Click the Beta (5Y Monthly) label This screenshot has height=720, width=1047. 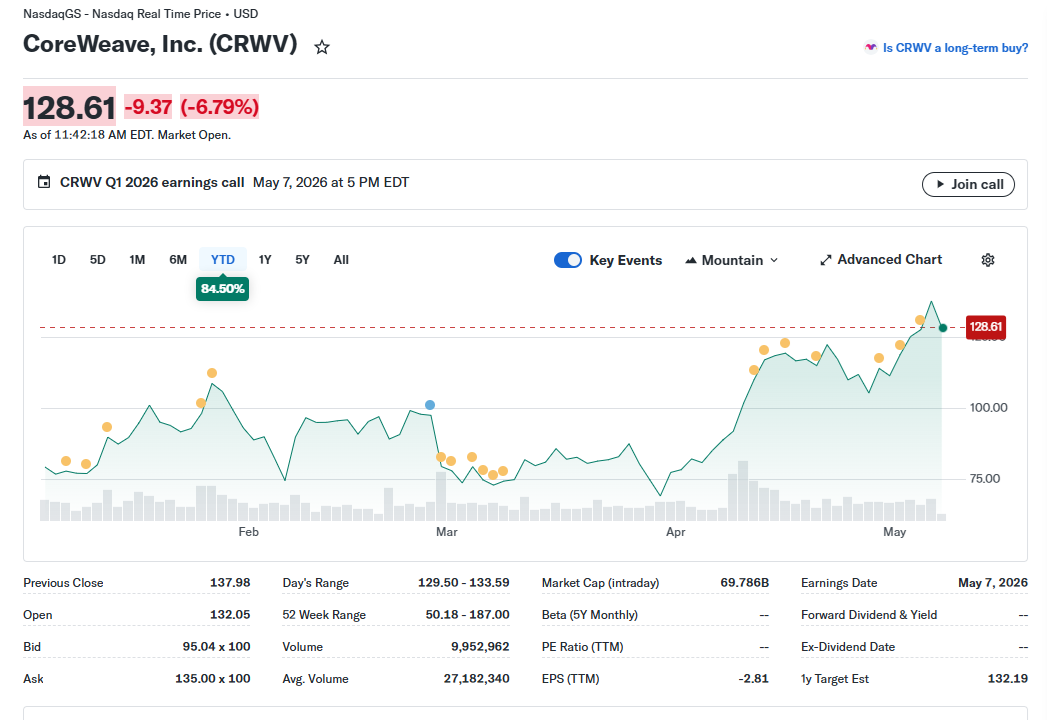click(590, 614)
